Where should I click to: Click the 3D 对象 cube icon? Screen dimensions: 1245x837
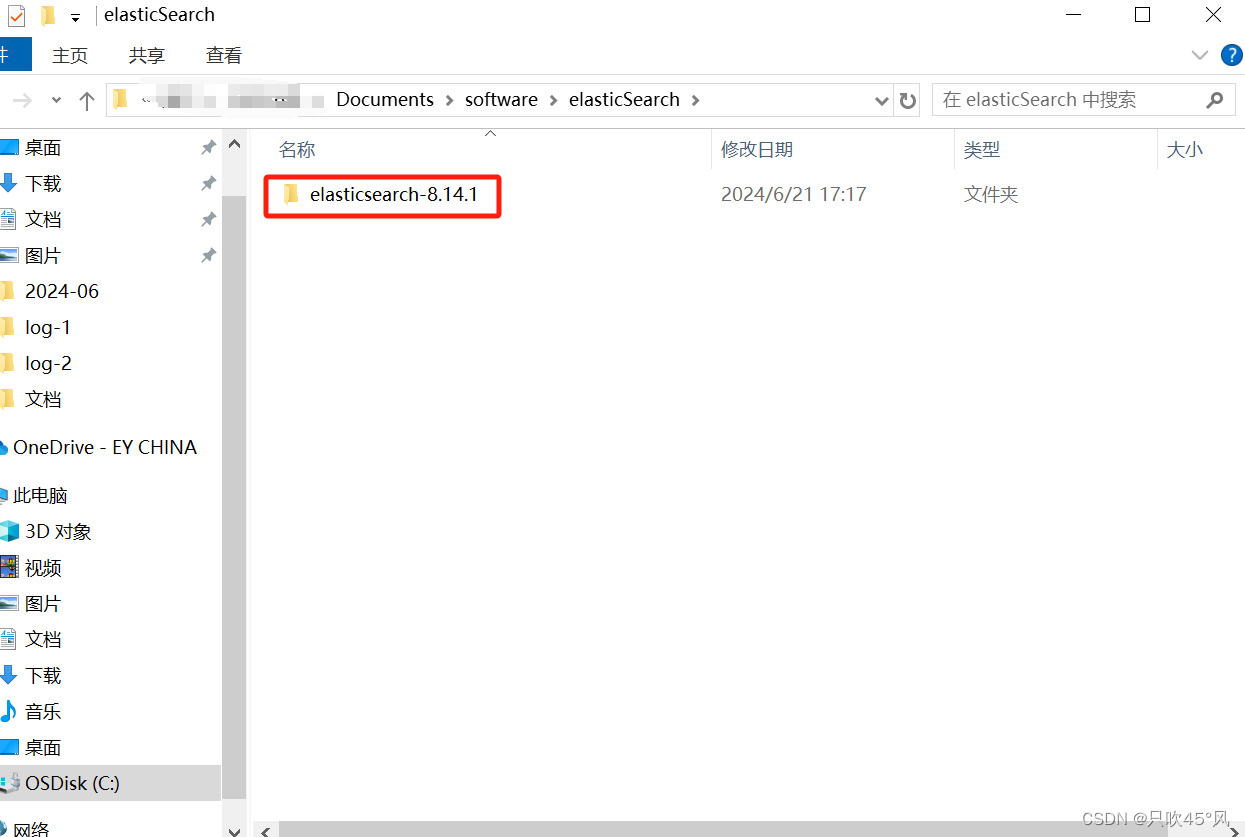tap(9, 532)
